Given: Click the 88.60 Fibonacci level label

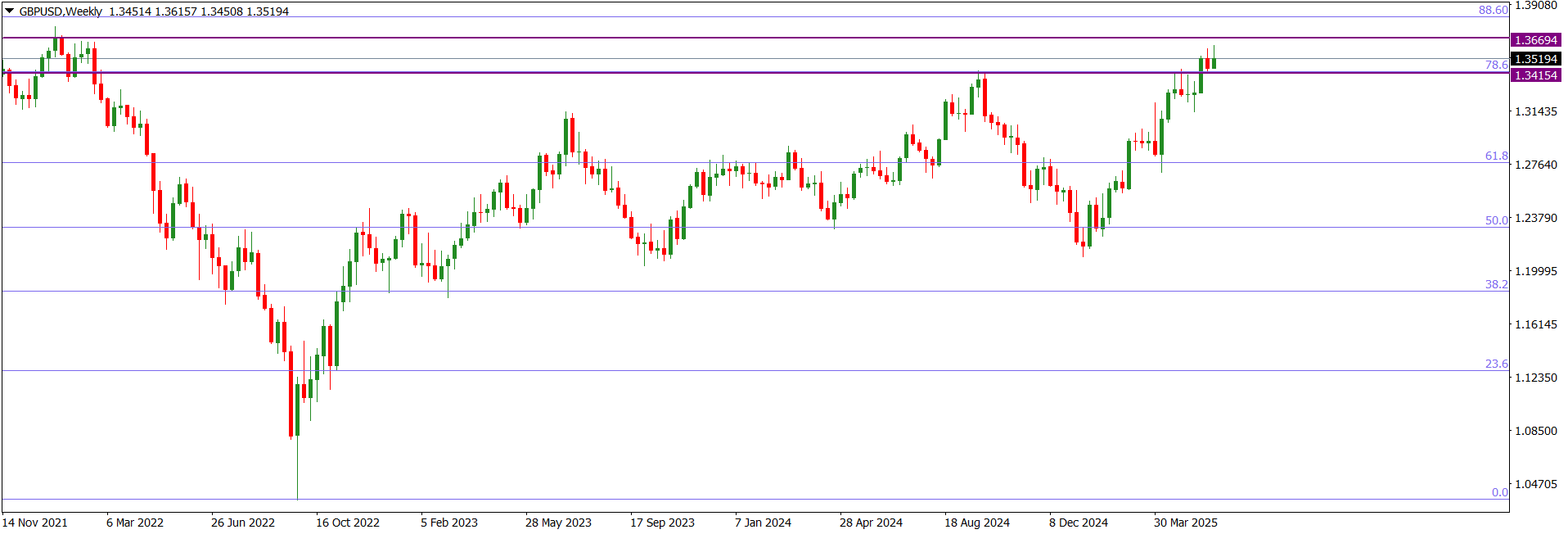Looking at the screenshot, I should [x=1493, y=10].
